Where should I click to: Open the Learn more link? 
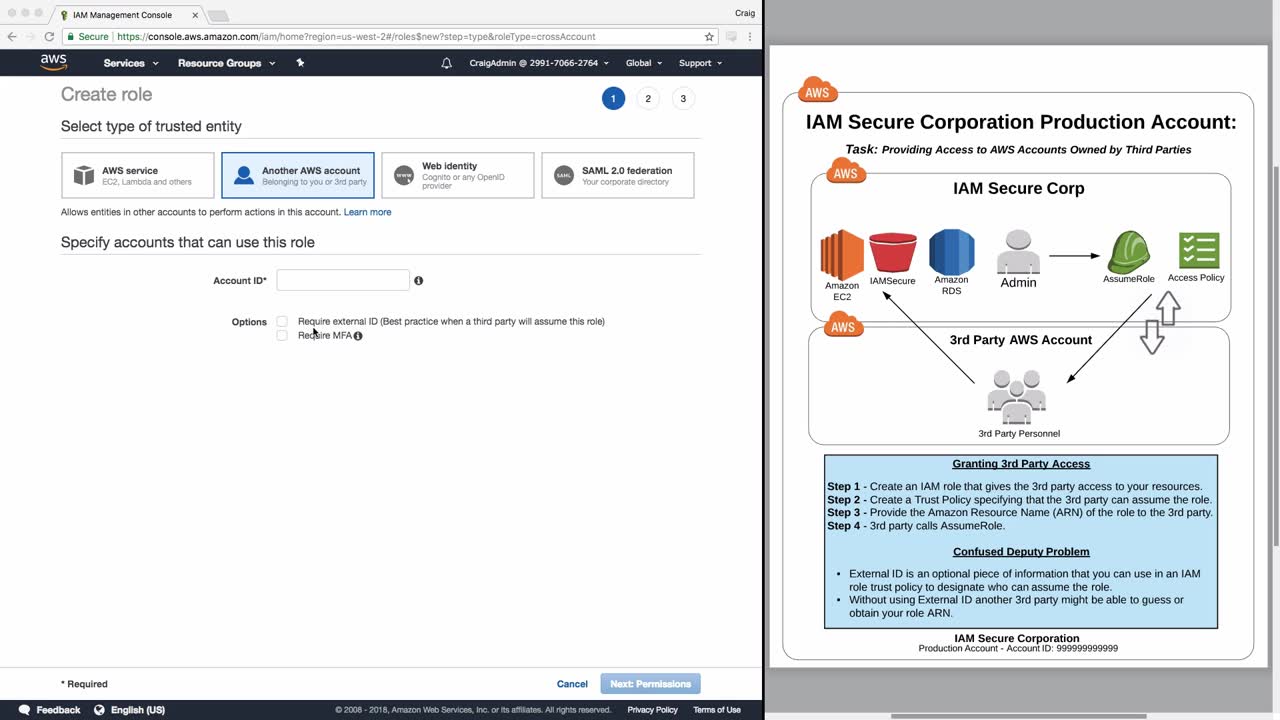[x=367, y=212]
